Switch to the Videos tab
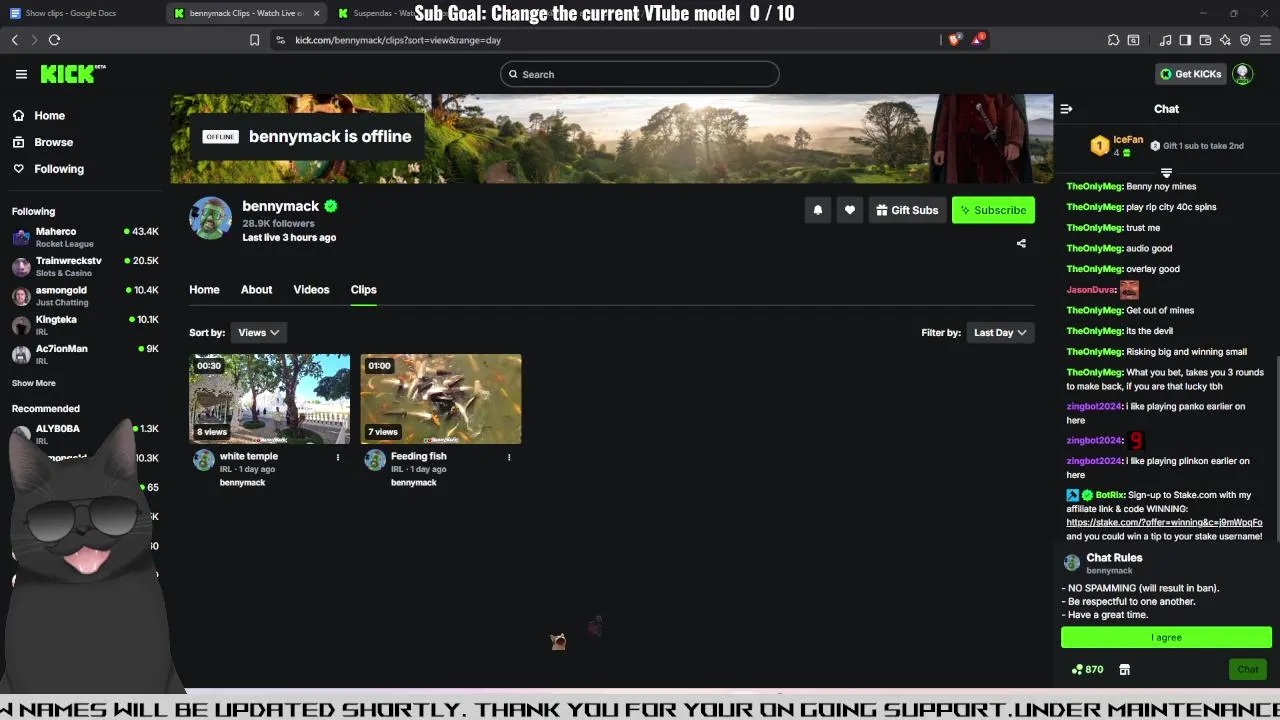Viewport: 1280px width, 720px height. (311, 289)
